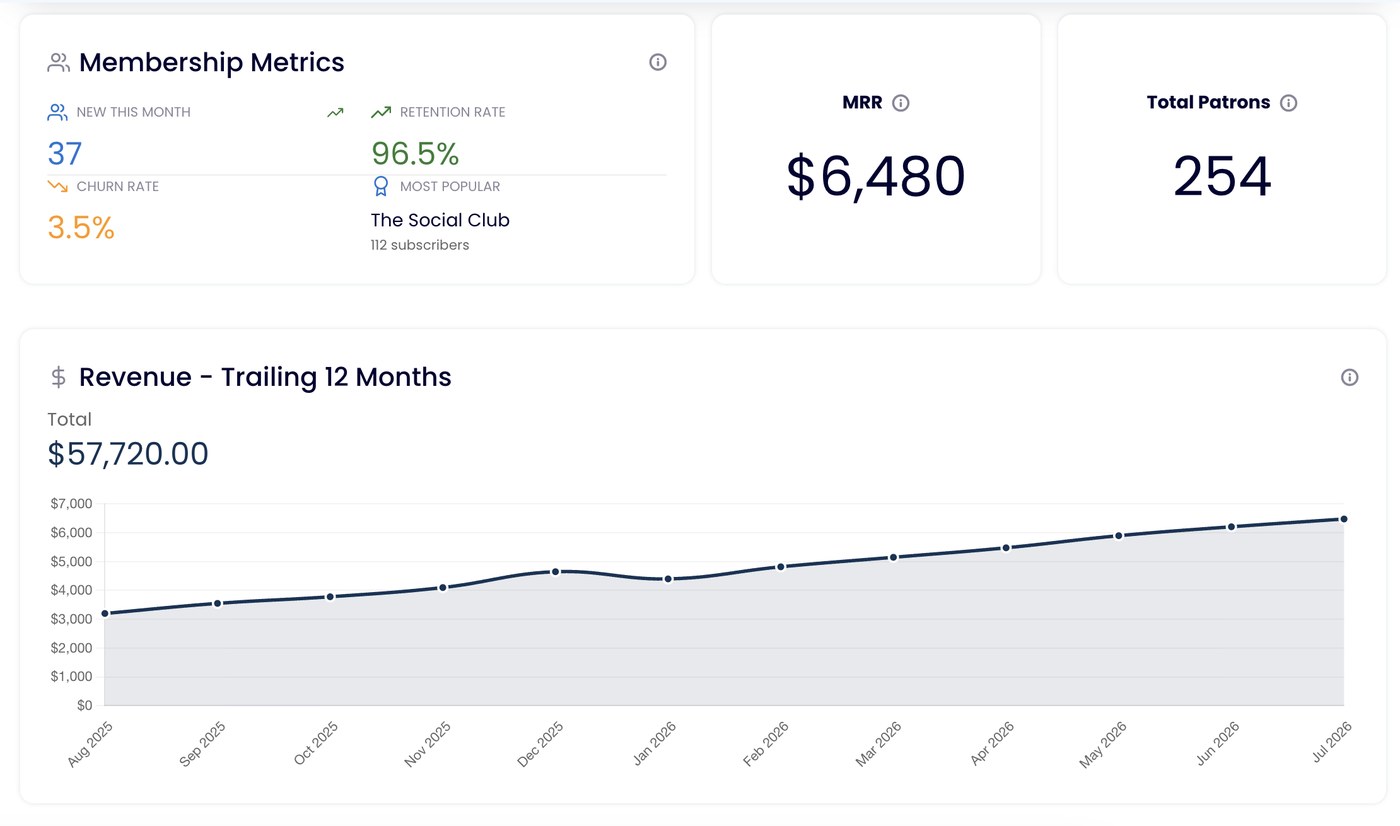Click the people icon beside Membership Metrics title
The width and height of the screenshot is (1400, 826).
tap(58, 63)
